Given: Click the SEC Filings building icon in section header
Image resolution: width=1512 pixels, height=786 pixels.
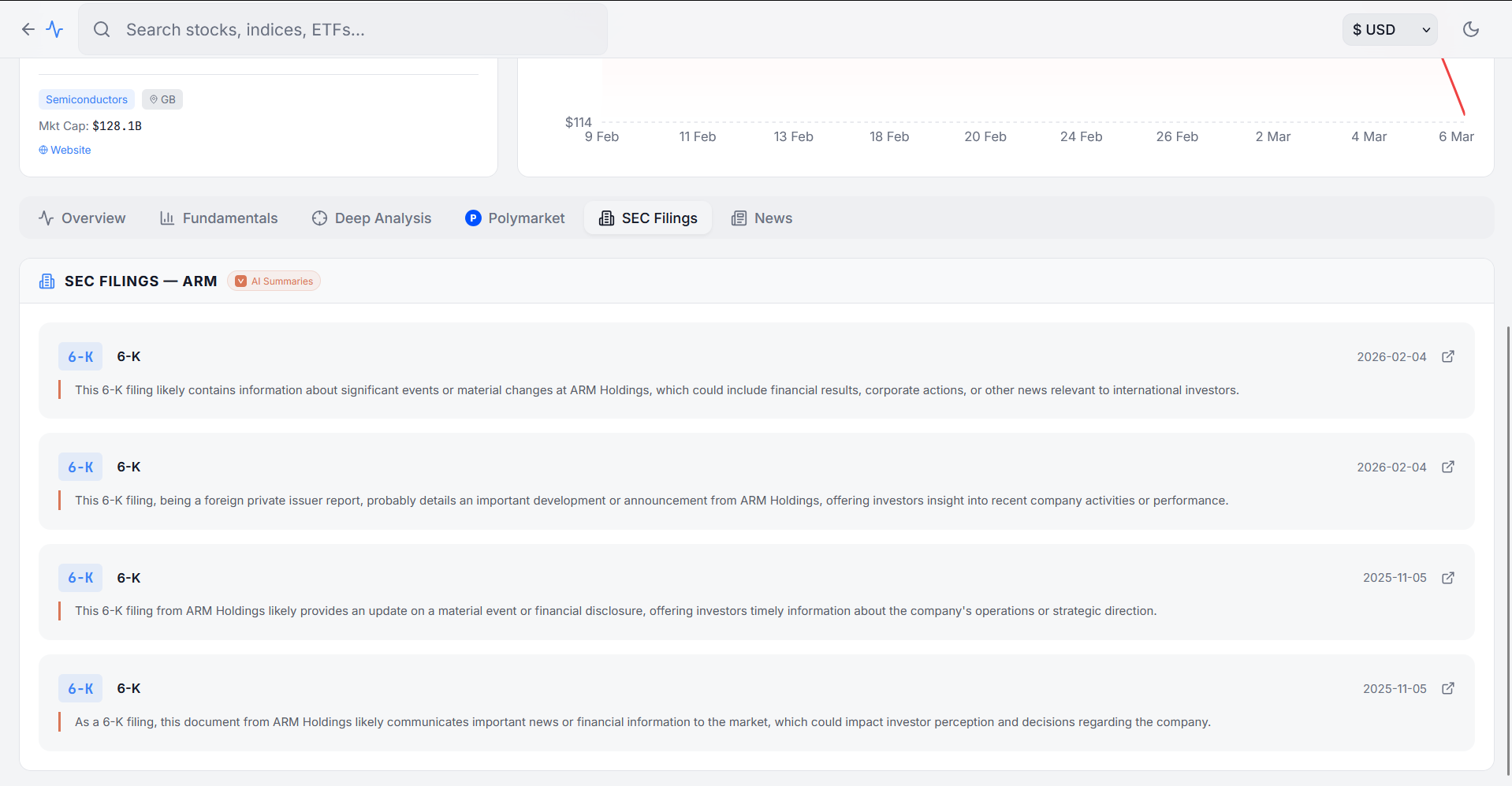Looking at the screenshot, I should click(47, 281).
